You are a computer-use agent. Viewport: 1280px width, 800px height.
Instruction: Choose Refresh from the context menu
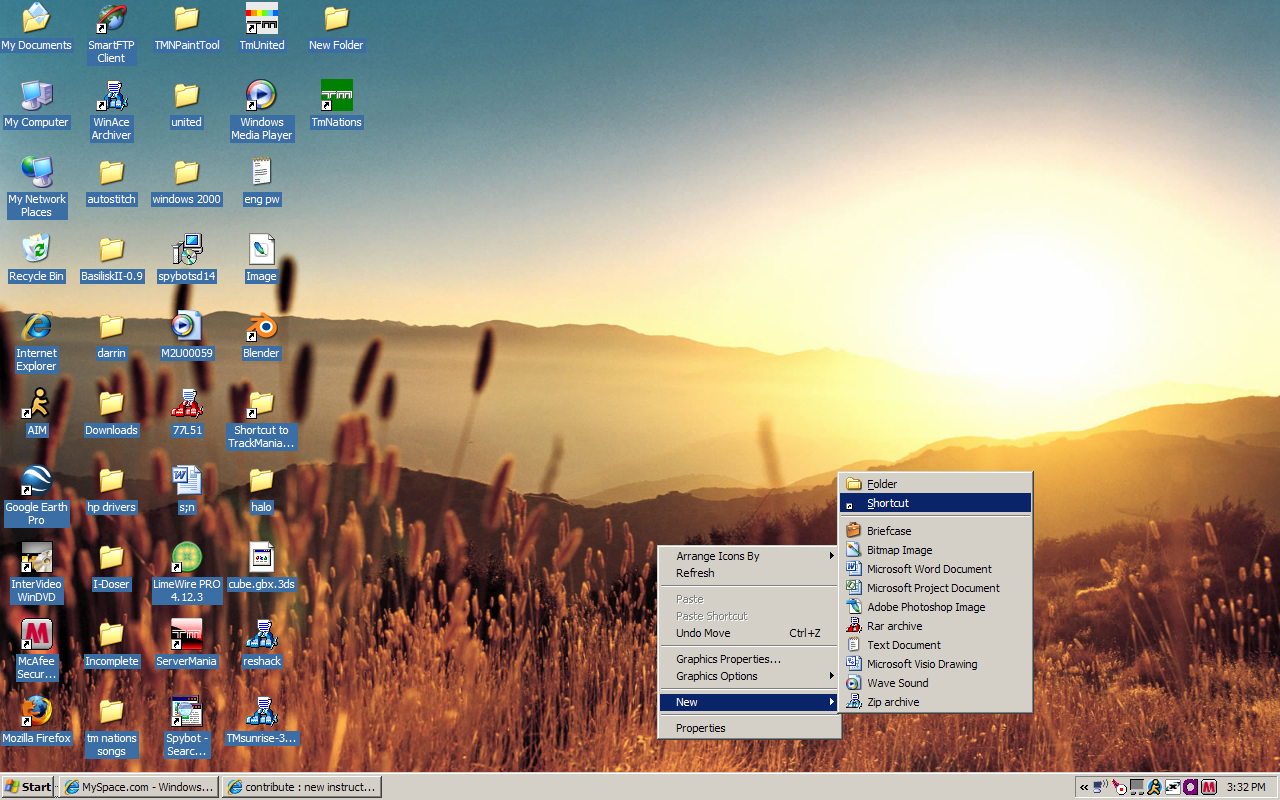click(749, 573)
